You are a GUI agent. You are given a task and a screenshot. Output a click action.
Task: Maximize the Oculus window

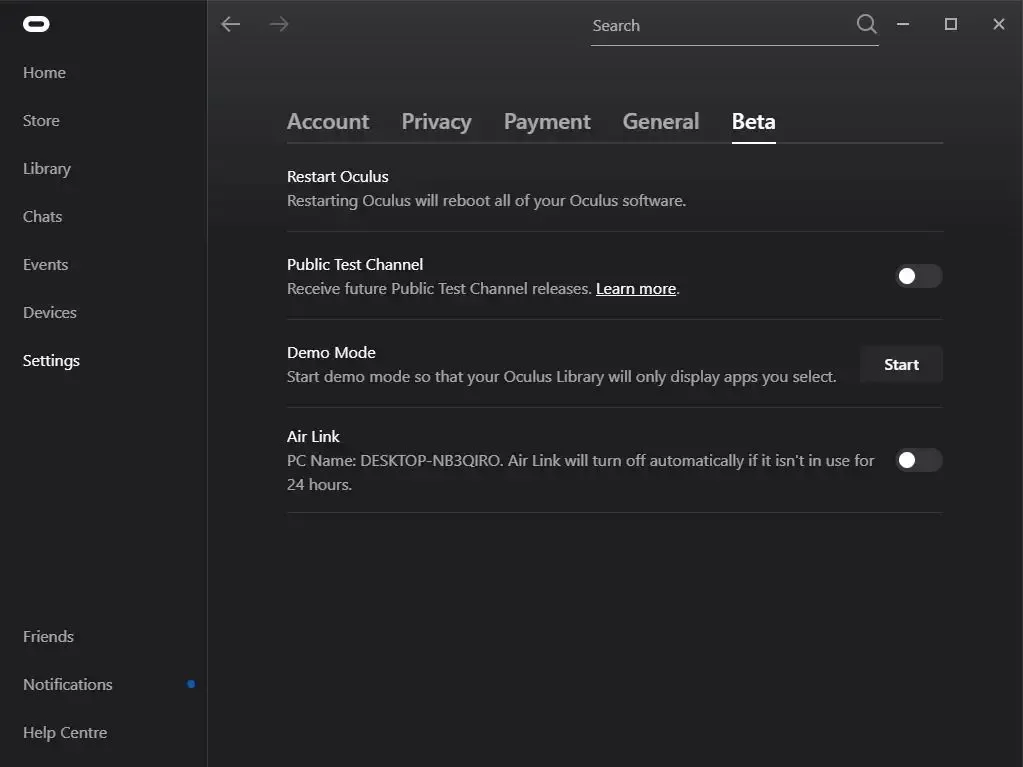[951, 24]
